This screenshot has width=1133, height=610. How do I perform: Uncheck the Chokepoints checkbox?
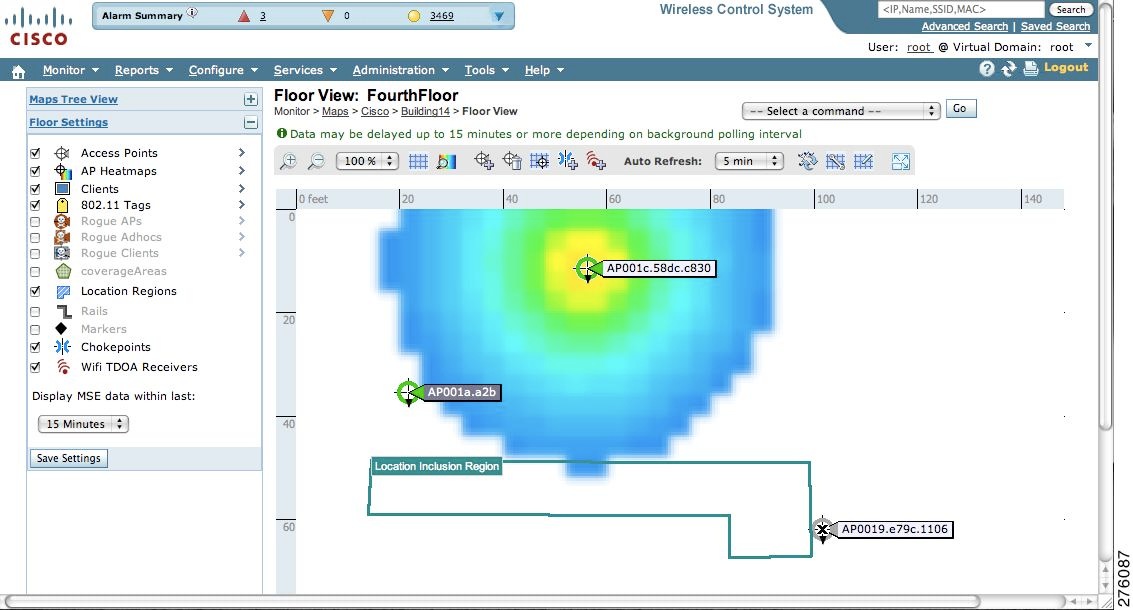(x=35, y=347)
